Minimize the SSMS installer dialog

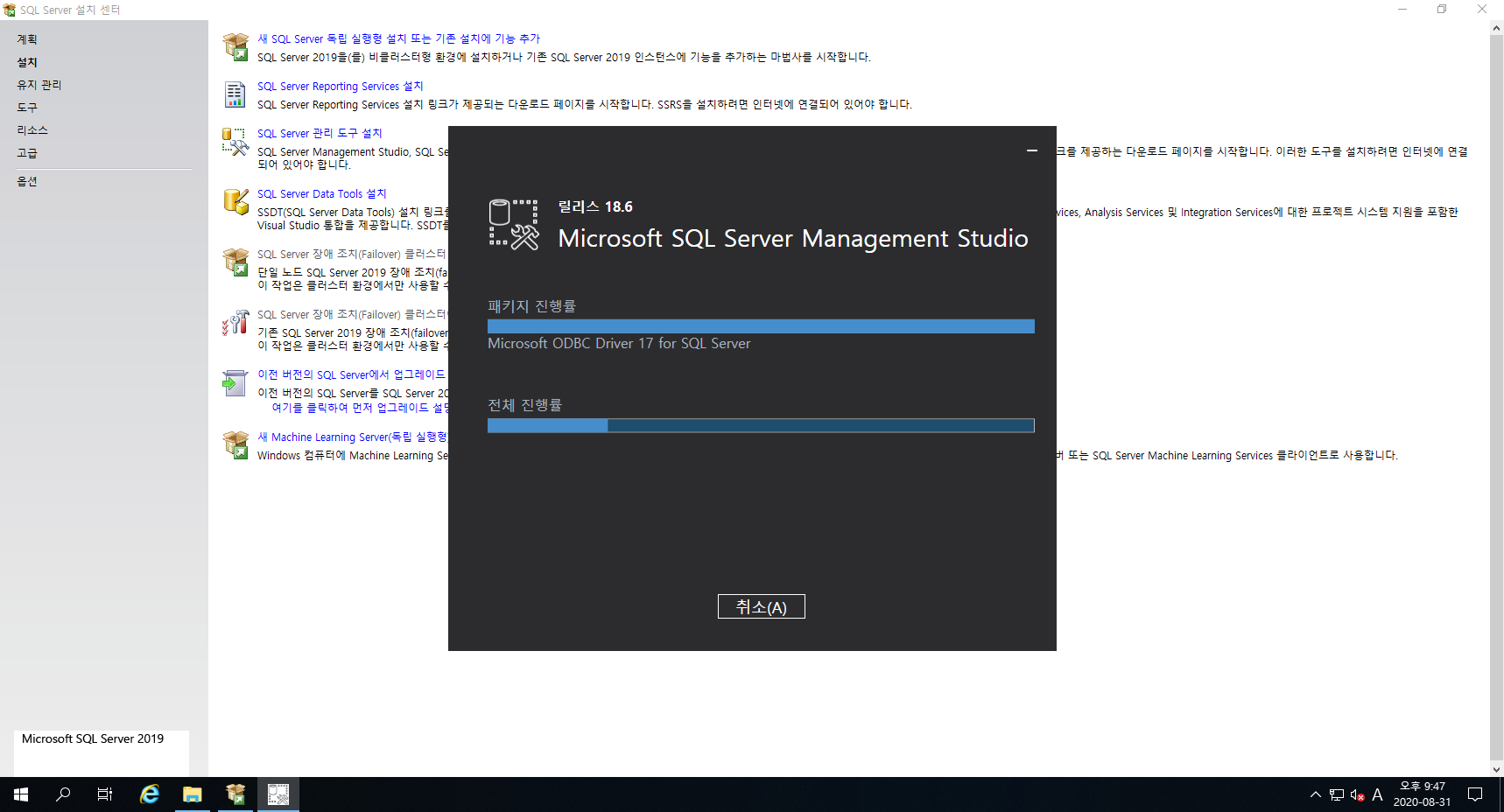1032,150
